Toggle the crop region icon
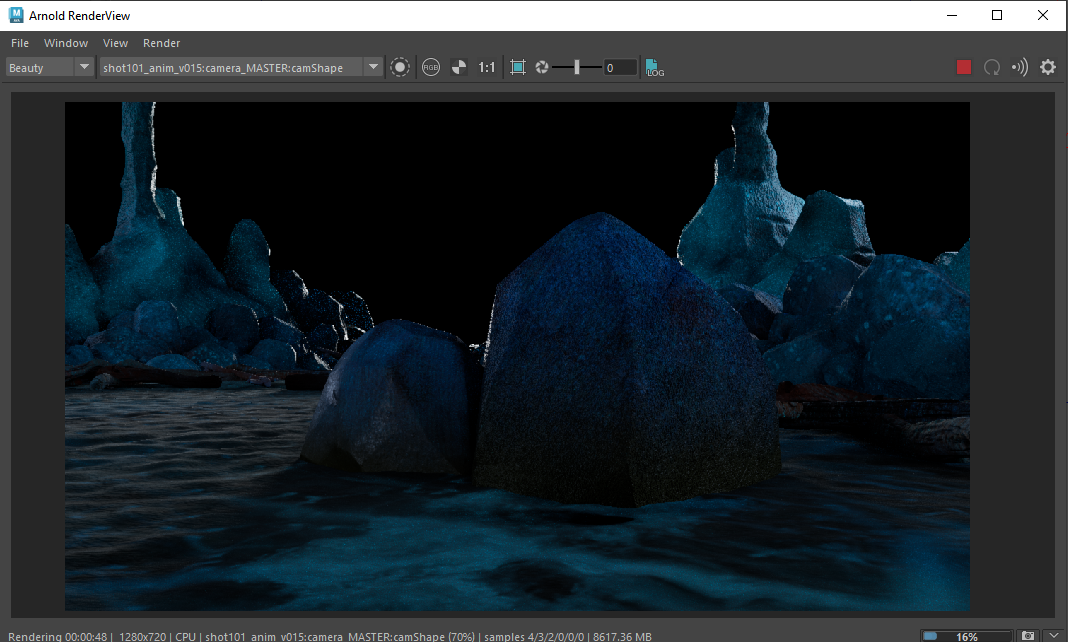This screenshot has width=1068, height=642. coord(518,67)
